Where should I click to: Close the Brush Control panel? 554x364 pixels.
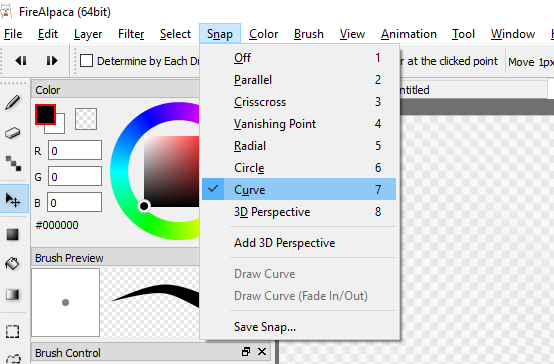click(x=262, y=352)
